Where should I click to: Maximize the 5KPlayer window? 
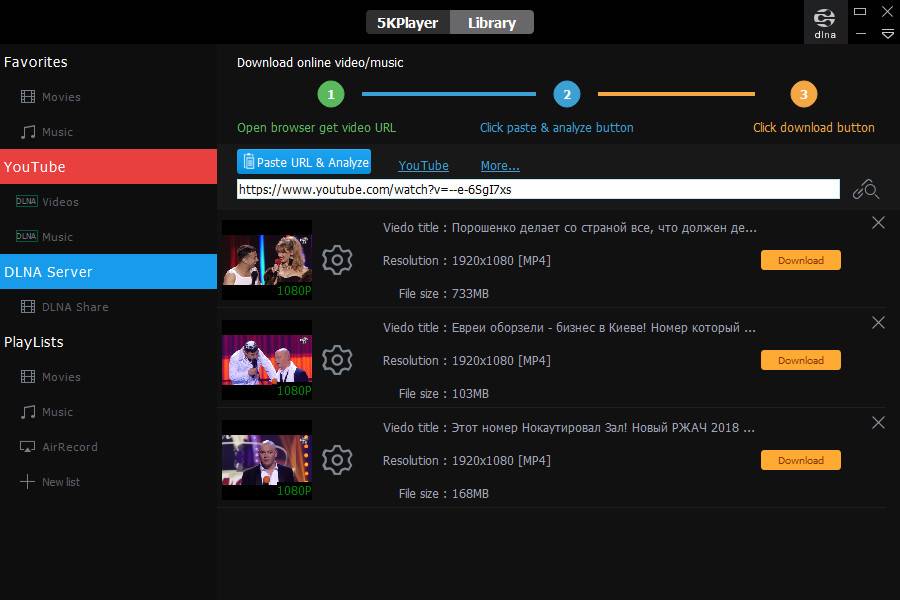click(860, 11)
